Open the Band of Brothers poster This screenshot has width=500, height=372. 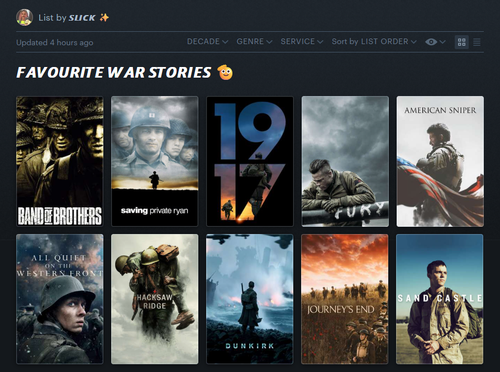60,161
